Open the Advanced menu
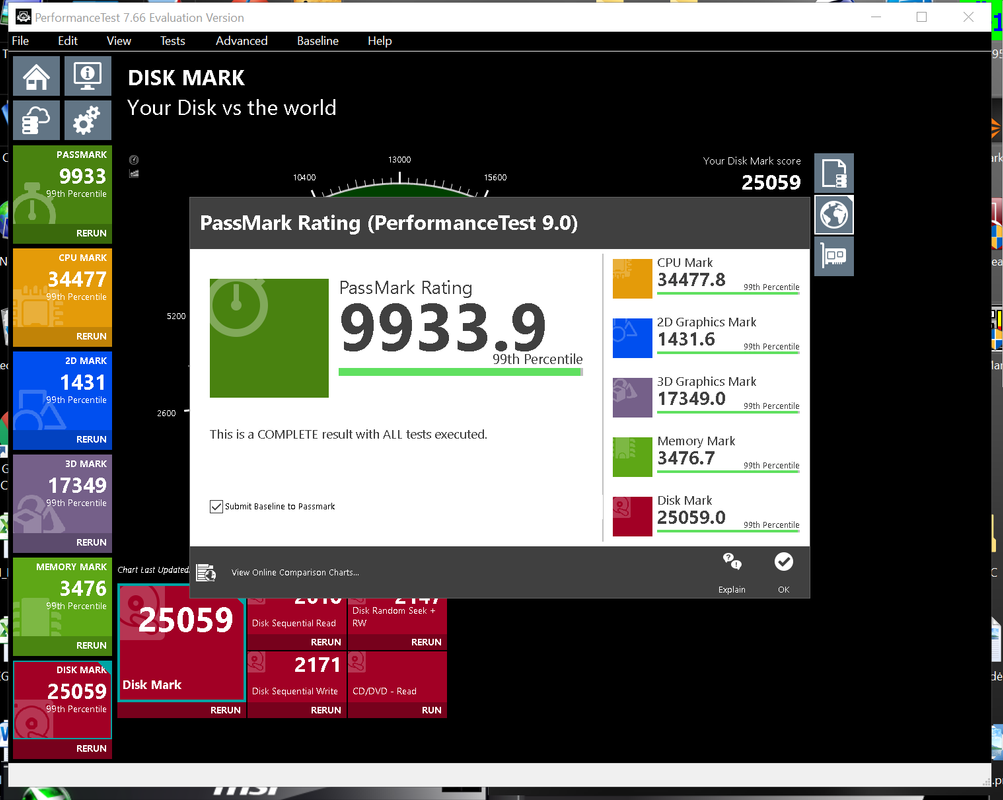Screen dimensions: 1003x800 (x=242, y=41)
